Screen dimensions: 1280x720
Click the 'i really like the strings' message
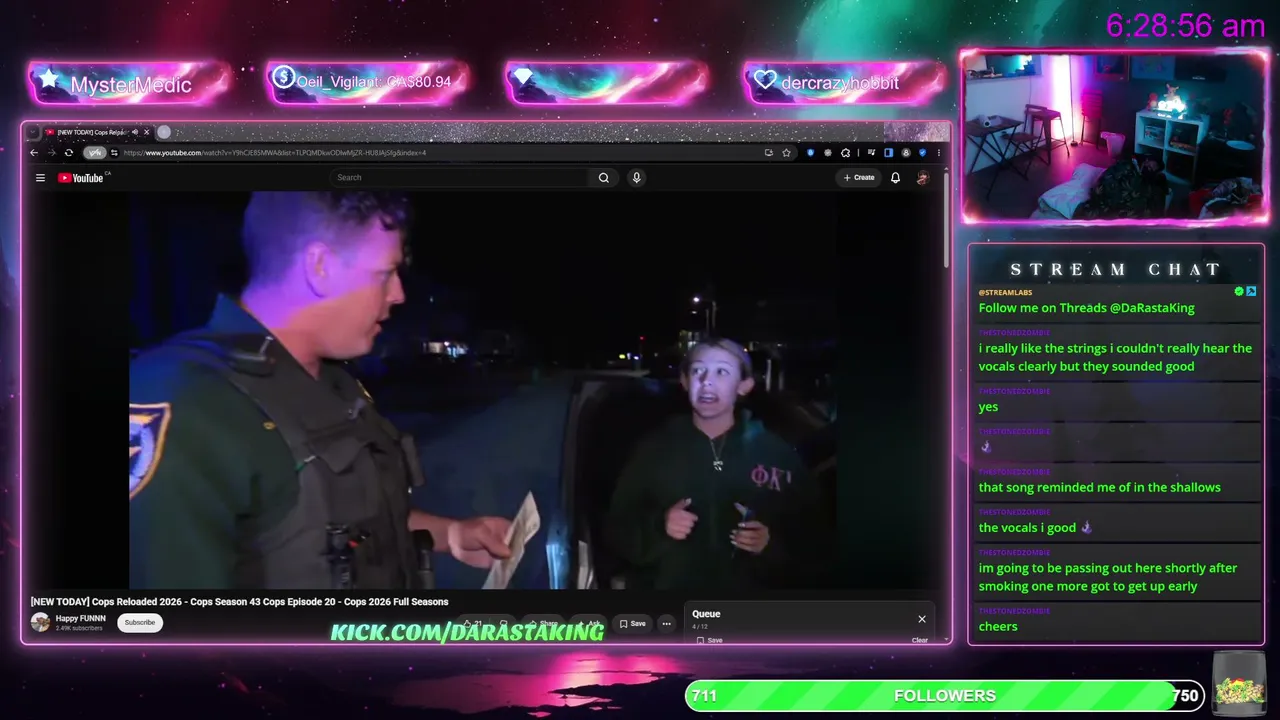(x=1115, y=357)
